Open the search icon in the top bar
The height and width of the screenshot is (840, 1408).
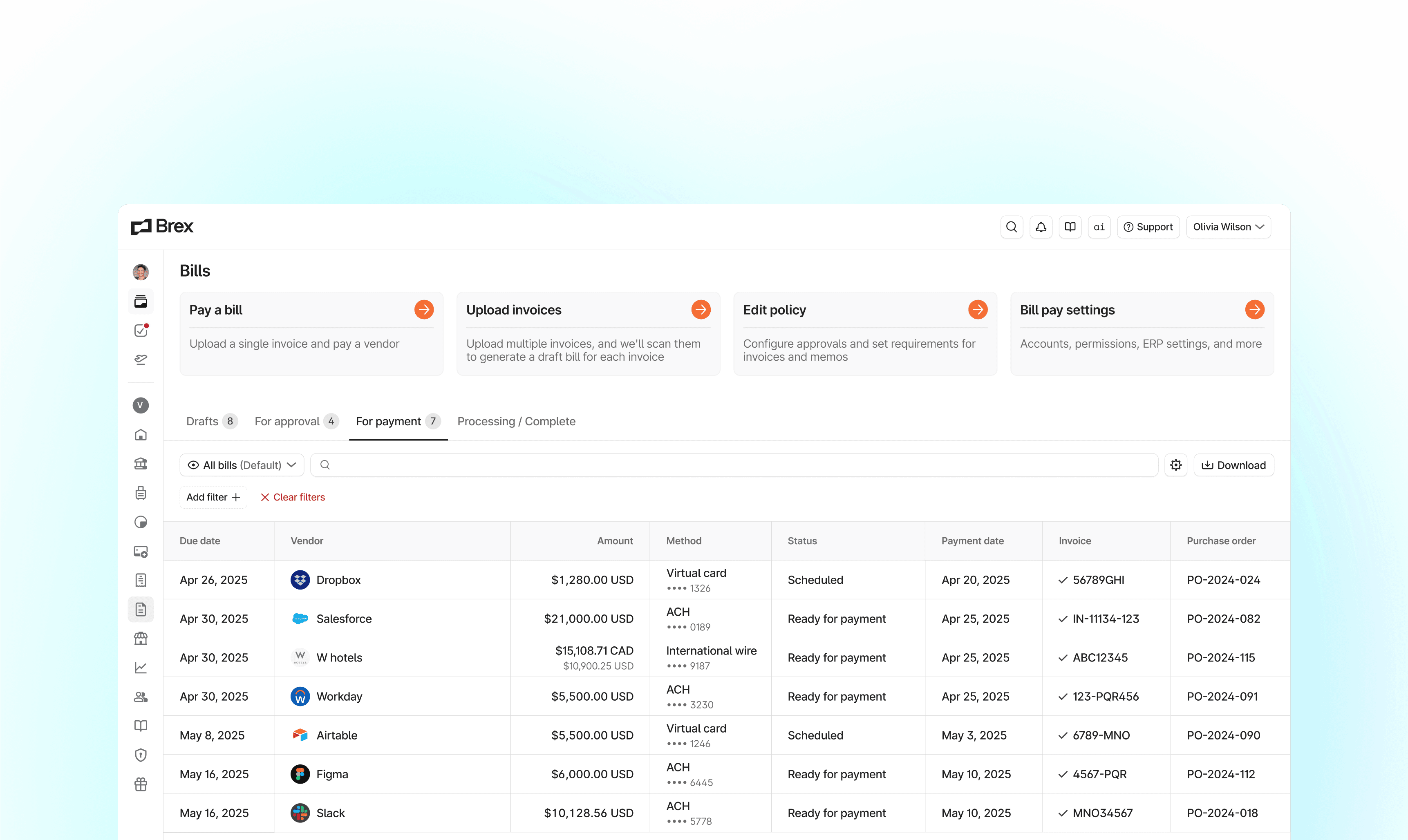[1011, 226]
